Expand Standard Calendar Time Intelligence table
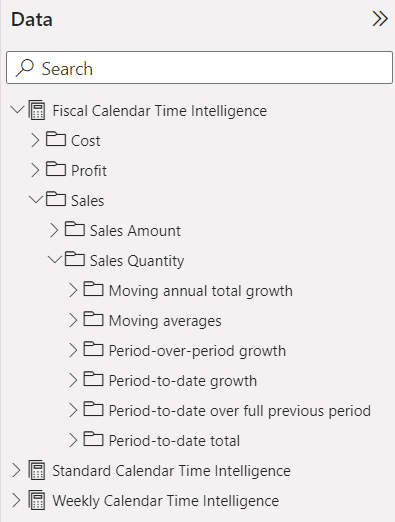This screenshot has width=395, height=522. pyautogui.click(x=16, y=470)
